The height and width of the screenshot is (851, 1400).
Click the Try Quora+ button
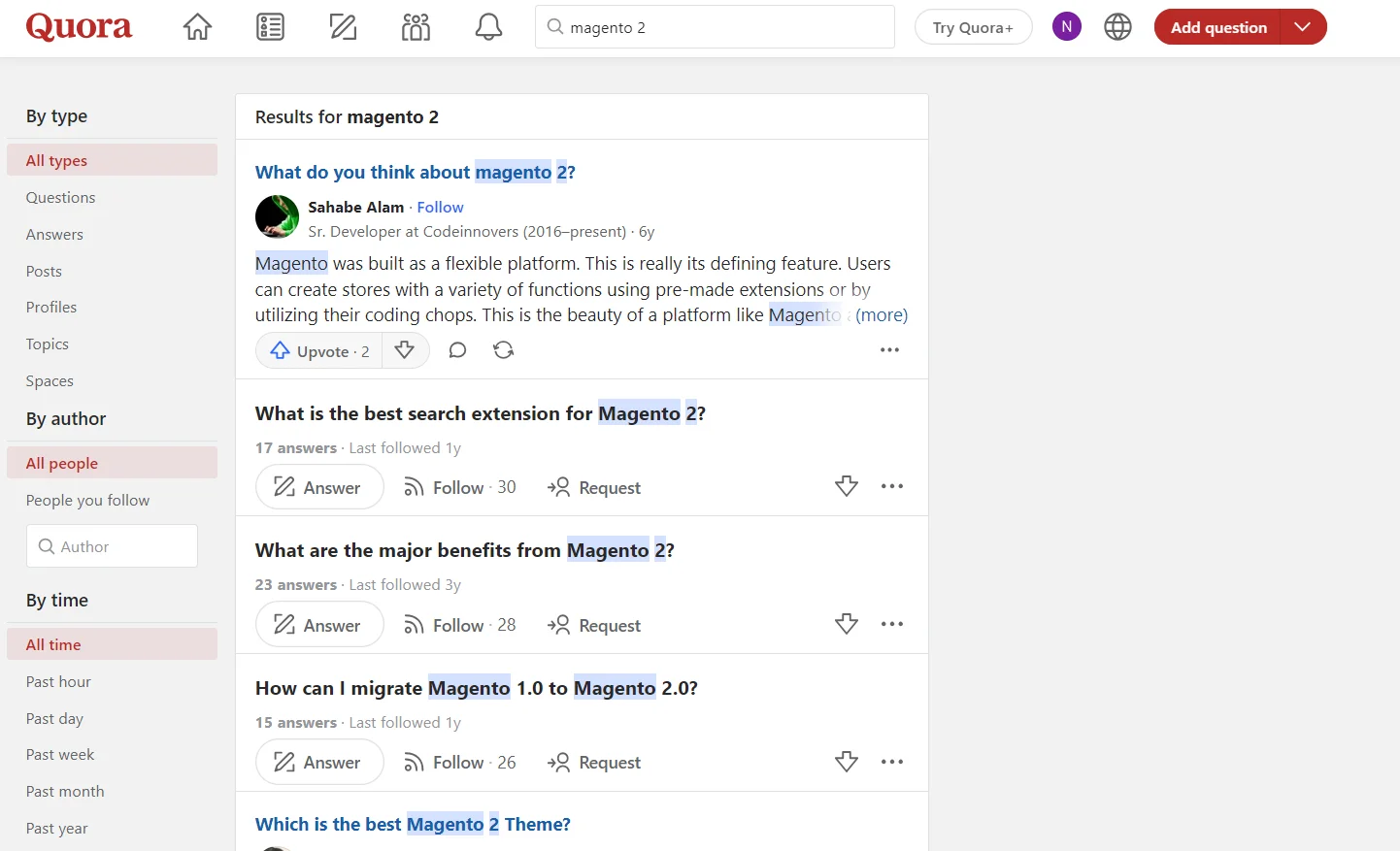click(x=973, y=27)
